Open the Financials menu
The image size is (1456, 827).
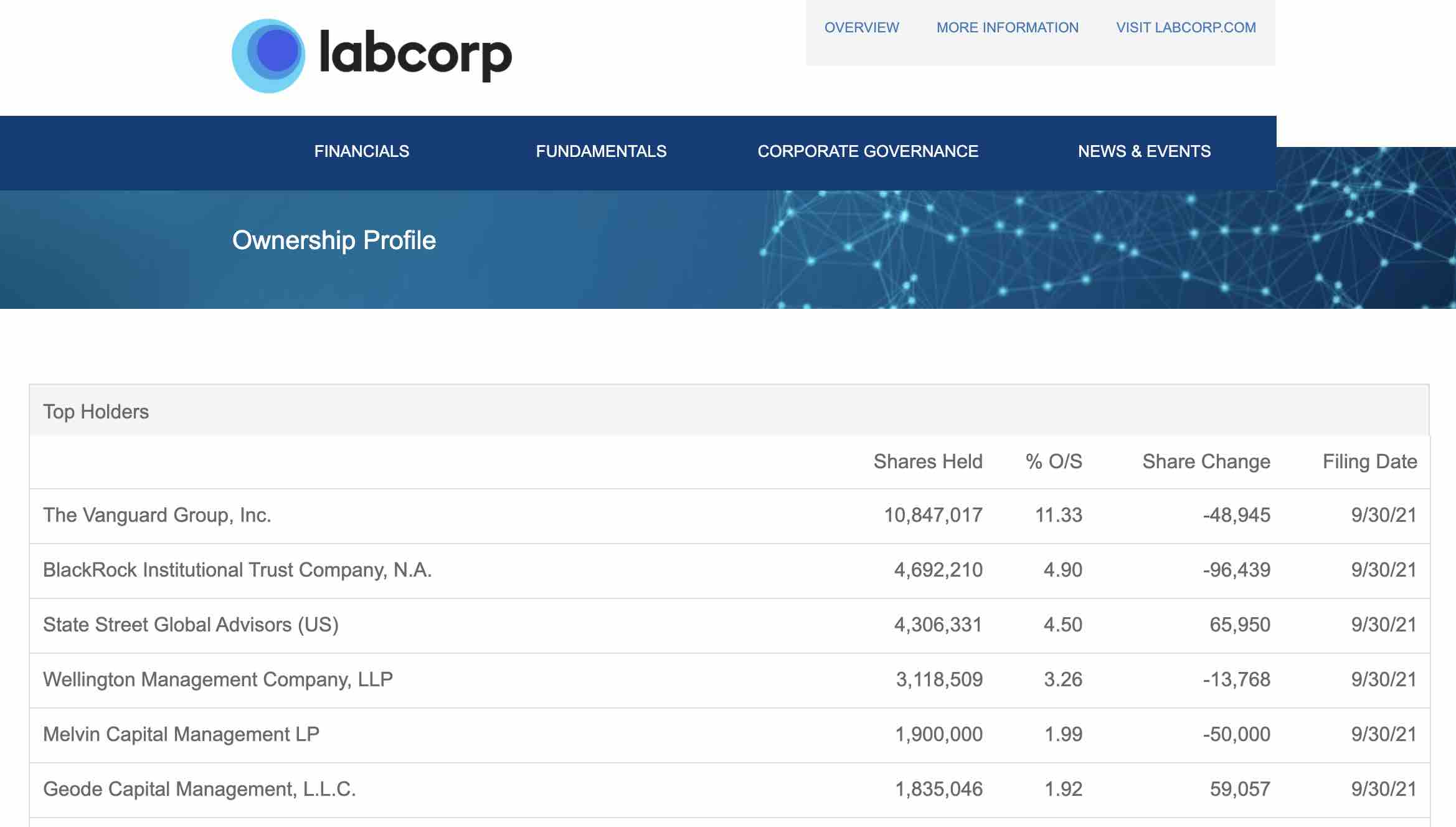pyautogui.click(x=362, y=151)
